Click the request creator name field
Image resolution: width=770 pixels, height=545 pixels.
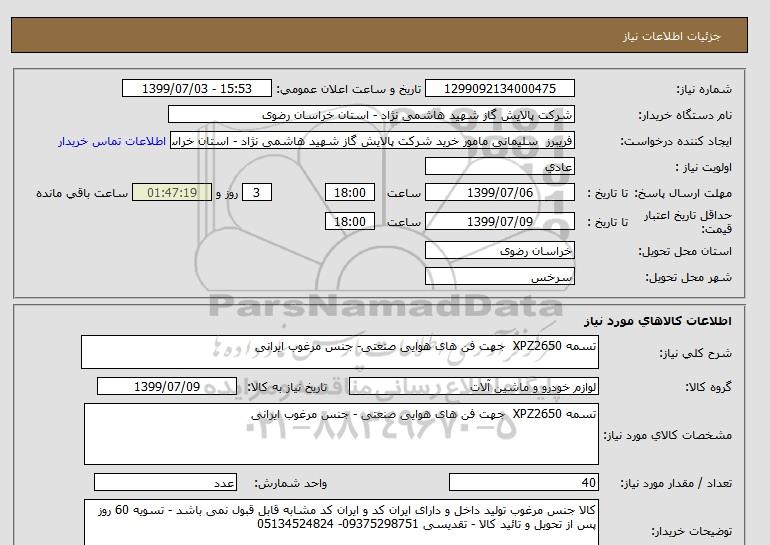[x=372, y=141]
